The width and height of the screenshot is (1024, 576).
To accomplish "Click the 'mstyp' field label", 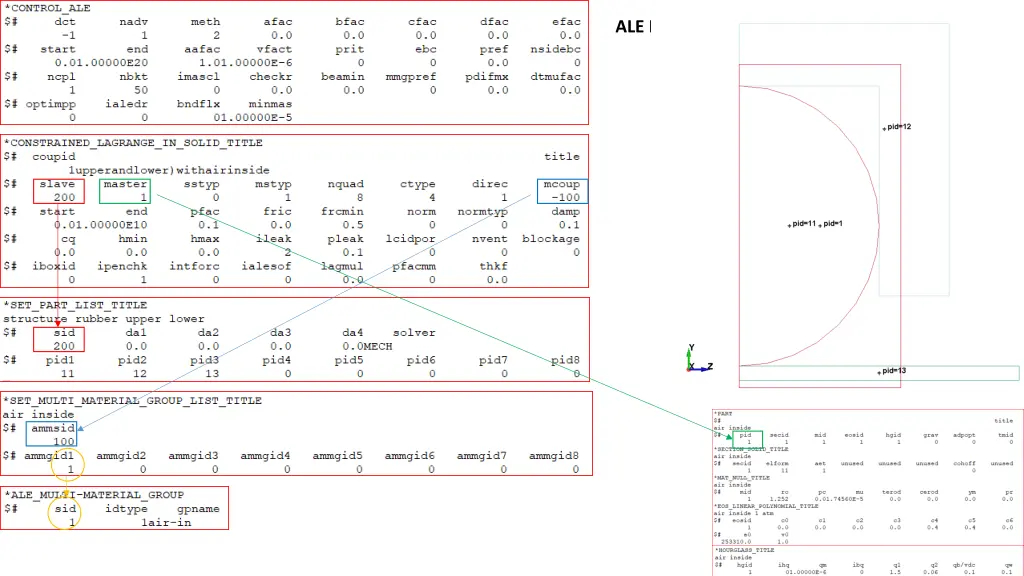I will (x=273, y=184).
